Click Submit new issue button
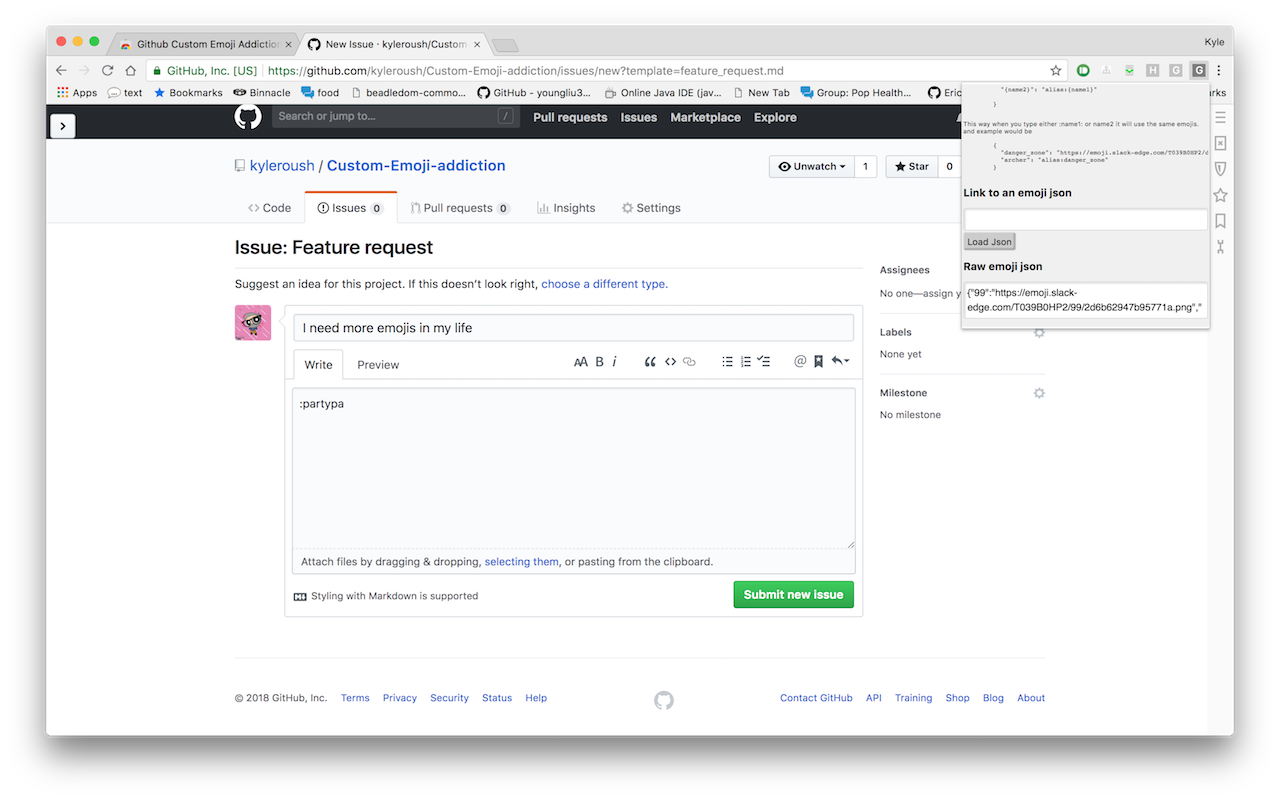This screenshot has height=800, width=1280. [x=793, y=595]
